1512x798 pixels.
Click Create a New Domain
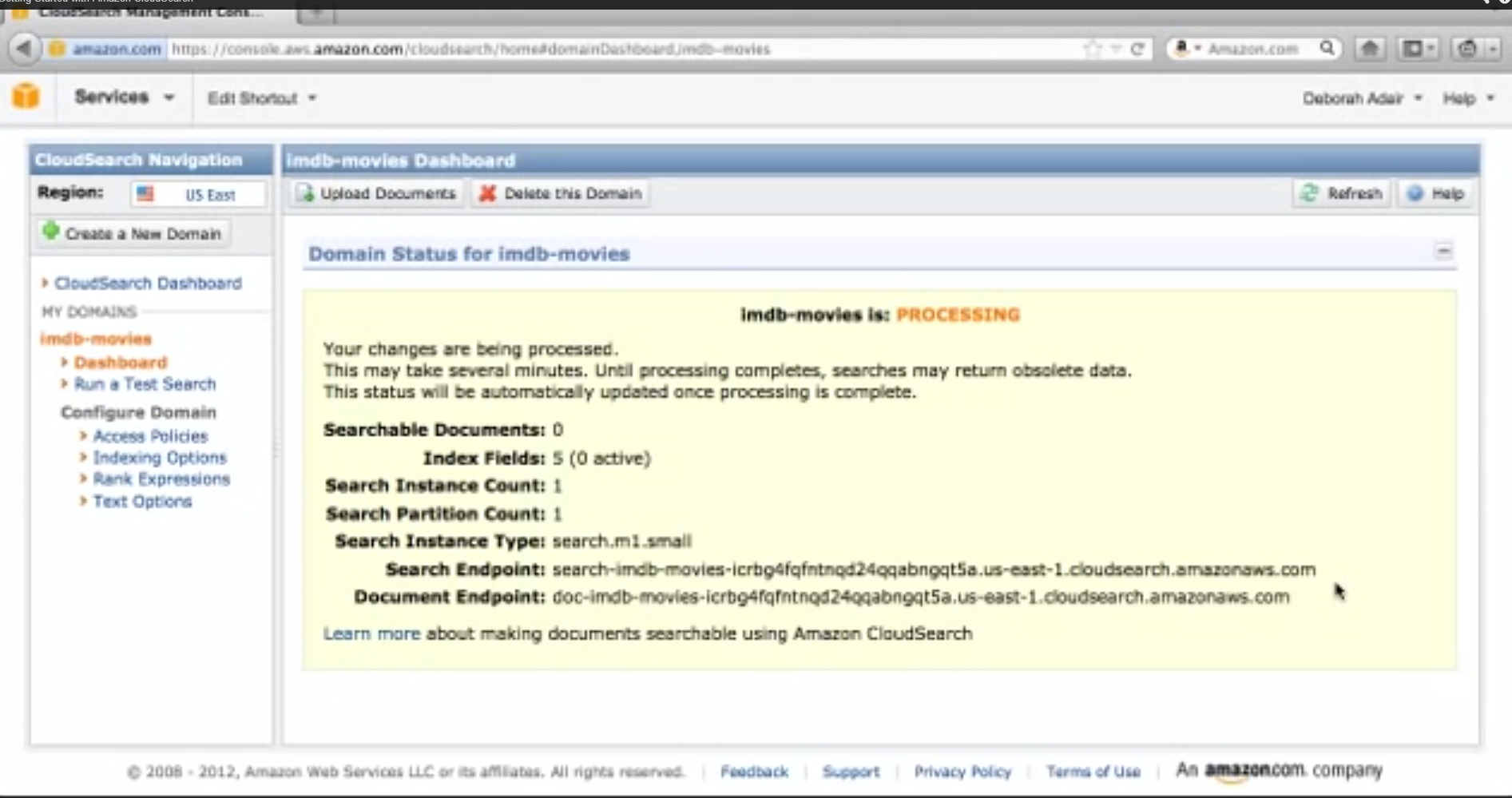tap(133, 233)
